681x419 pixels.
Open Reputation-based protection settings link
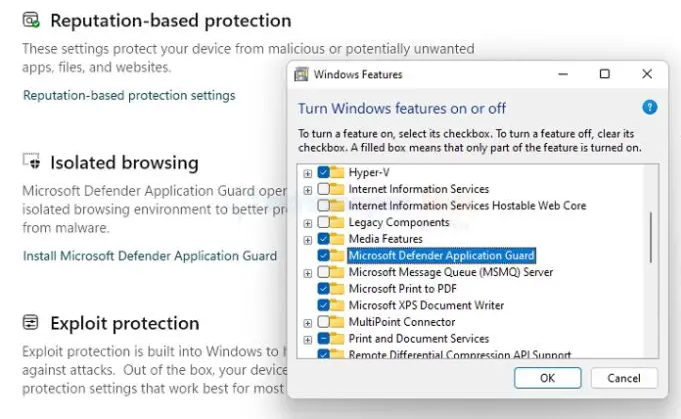[129, 95]
